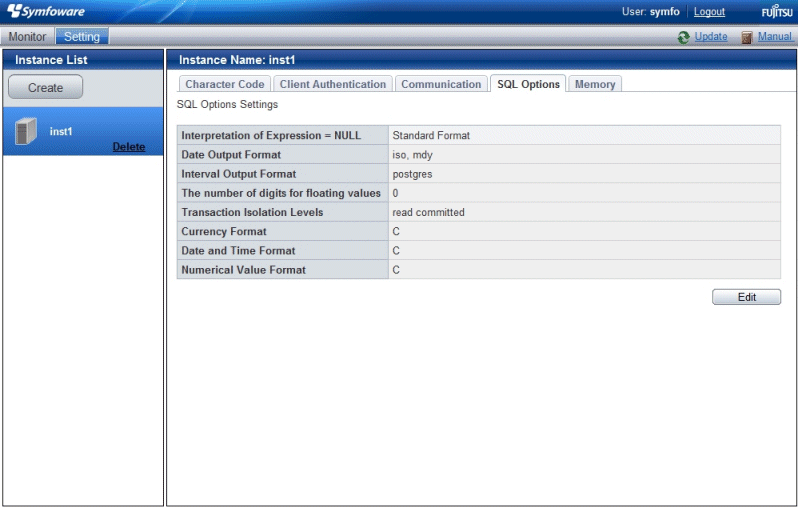This screenshot has width=798, height=508.
Task: Click the Numerical Value Format value 'C'
Action: pyautogui.click(x=396, y=270)
